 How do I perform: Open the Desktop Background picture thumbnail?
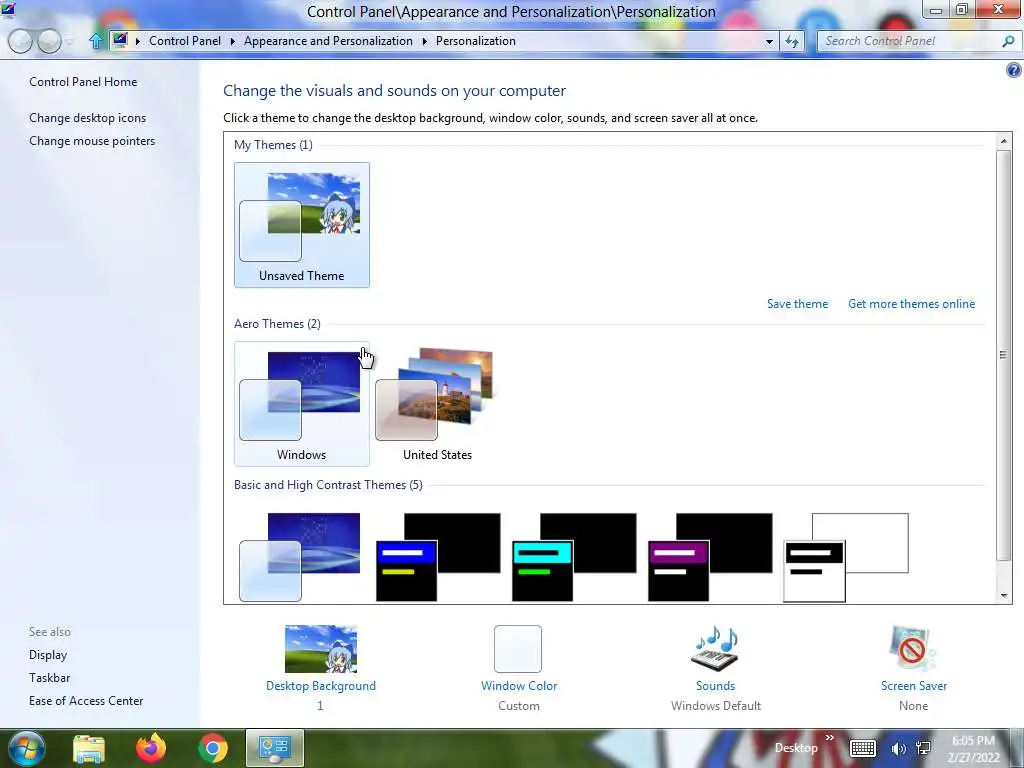[321, 648]
